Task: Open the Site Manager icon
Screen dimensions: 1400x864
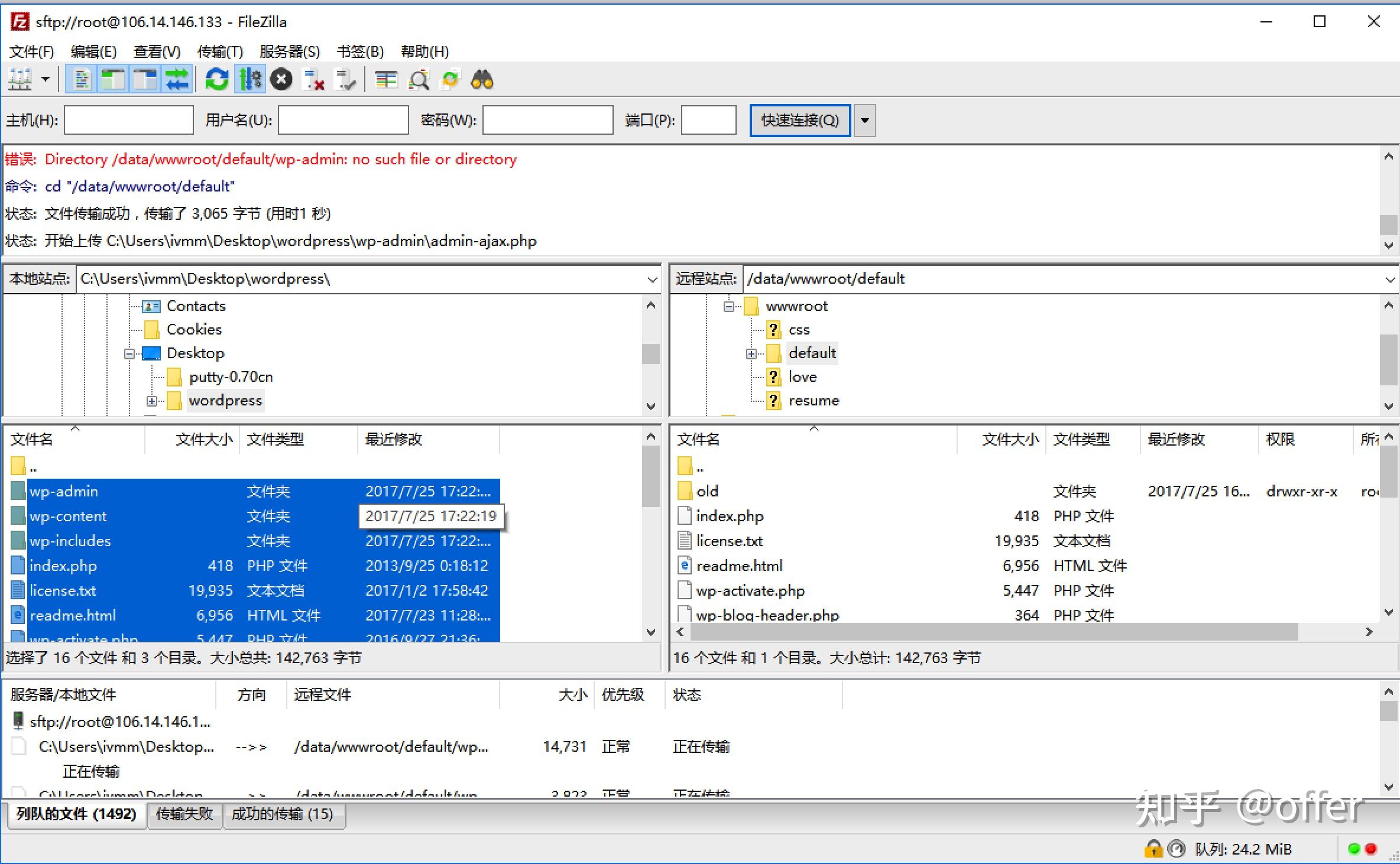Action: click(x=21, y=79)
